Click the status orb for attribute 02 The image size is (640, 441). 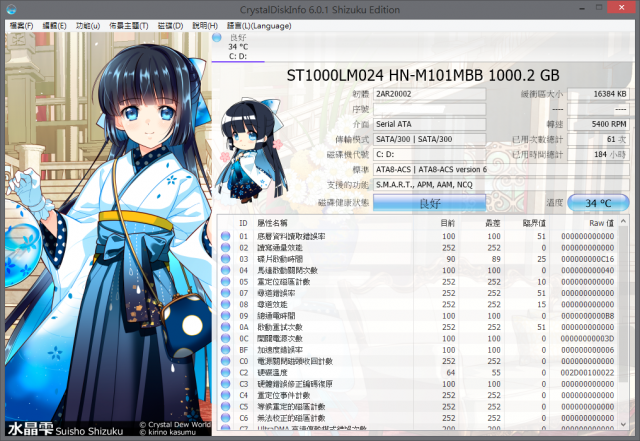[225, 247]
